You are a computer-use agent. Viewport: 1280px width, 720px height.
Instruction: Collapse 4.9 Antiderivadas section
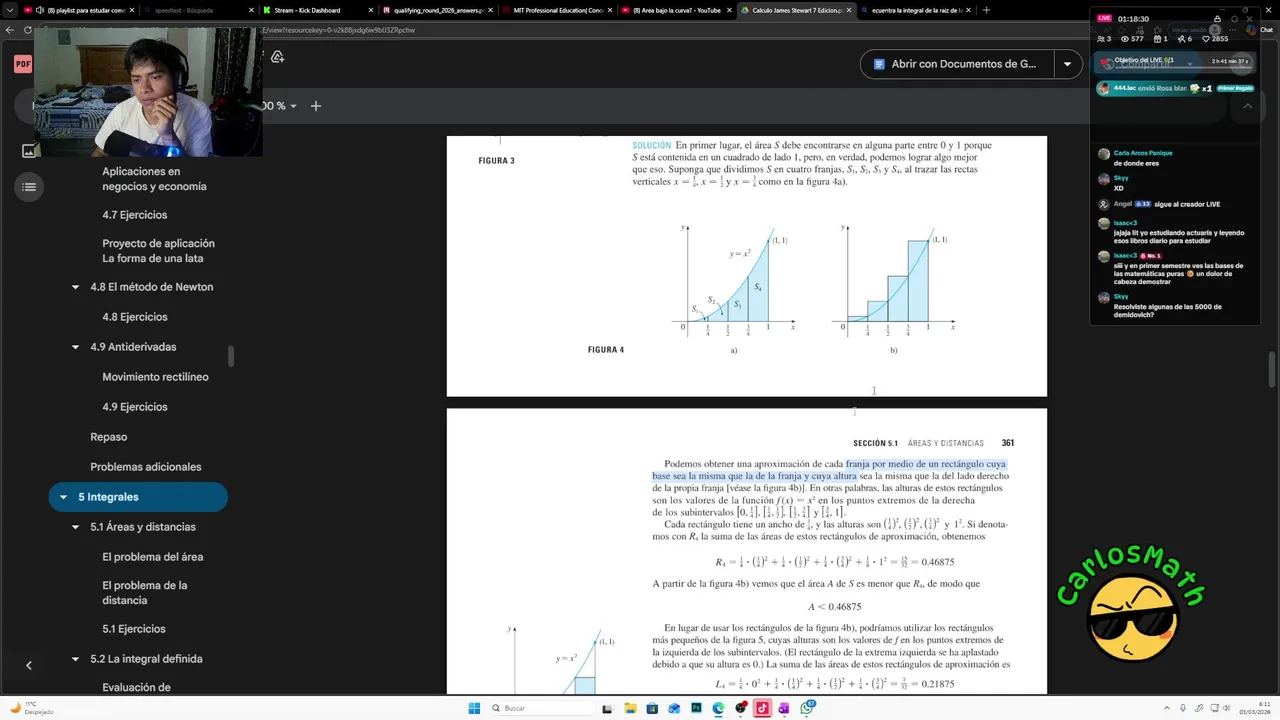[x=75, y=347]
